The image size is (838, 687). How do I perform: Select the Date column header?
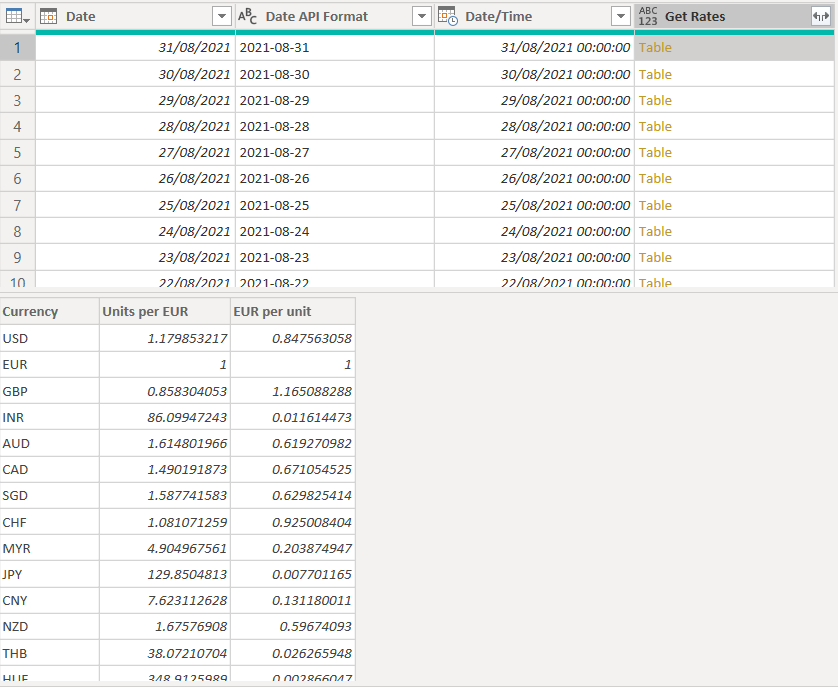(x=135, y=17)
